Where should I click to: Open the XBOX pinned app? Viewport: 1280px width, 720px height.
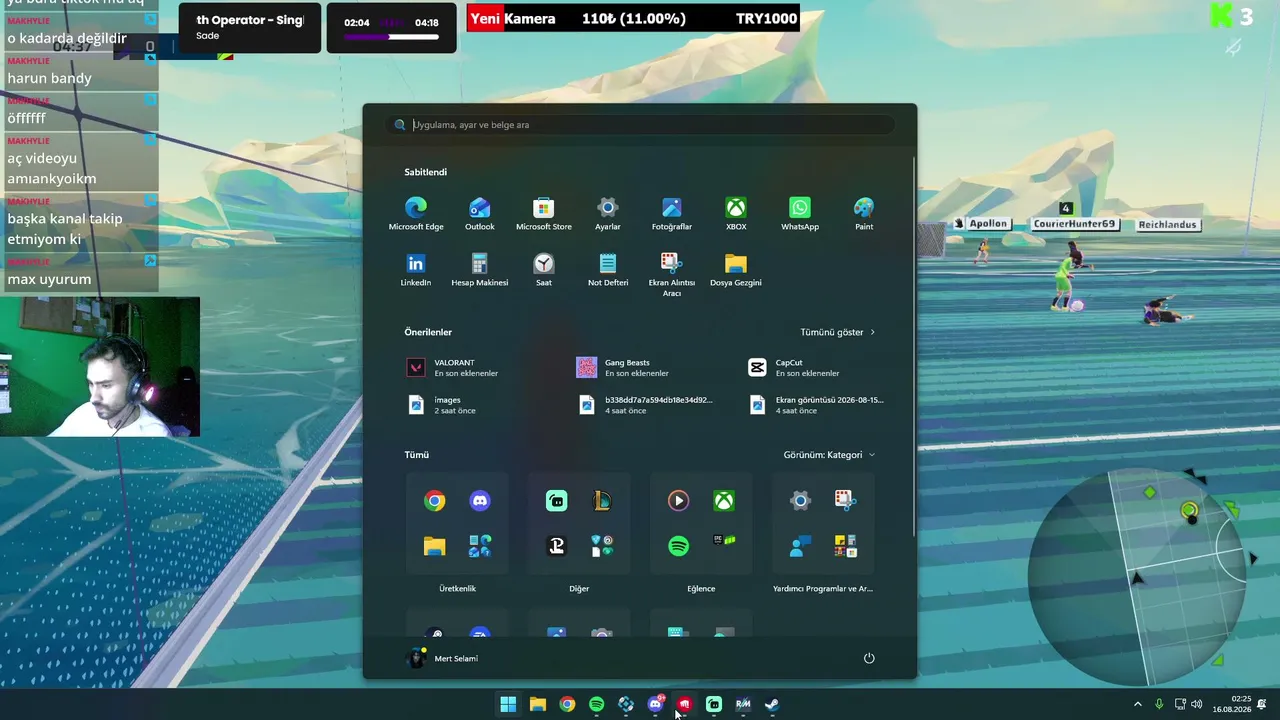[736, 214]
